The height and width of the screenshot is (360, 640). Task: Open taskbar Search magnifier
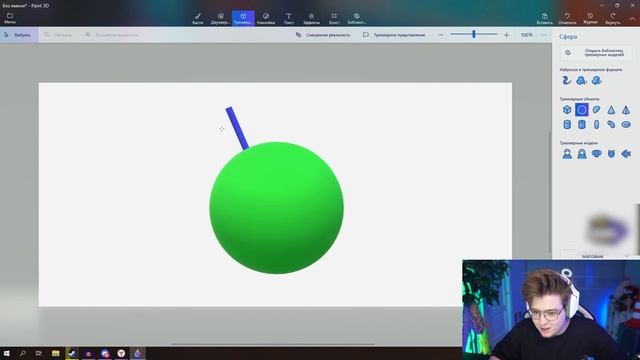pos(23,353)
